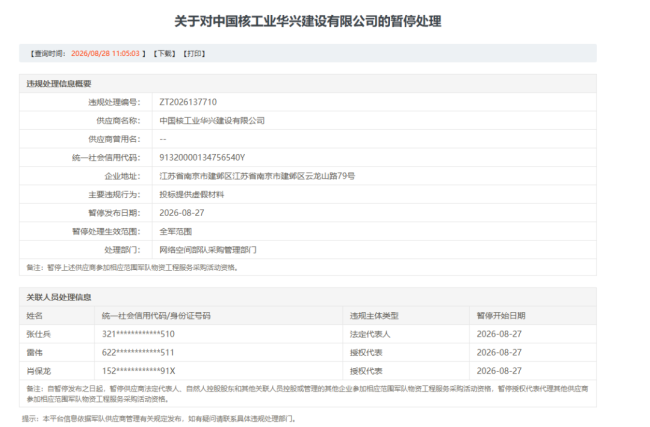Click the label 统一社会信用代码
The width and height of the screenshot is (650, 427).
tap(107, 158)
